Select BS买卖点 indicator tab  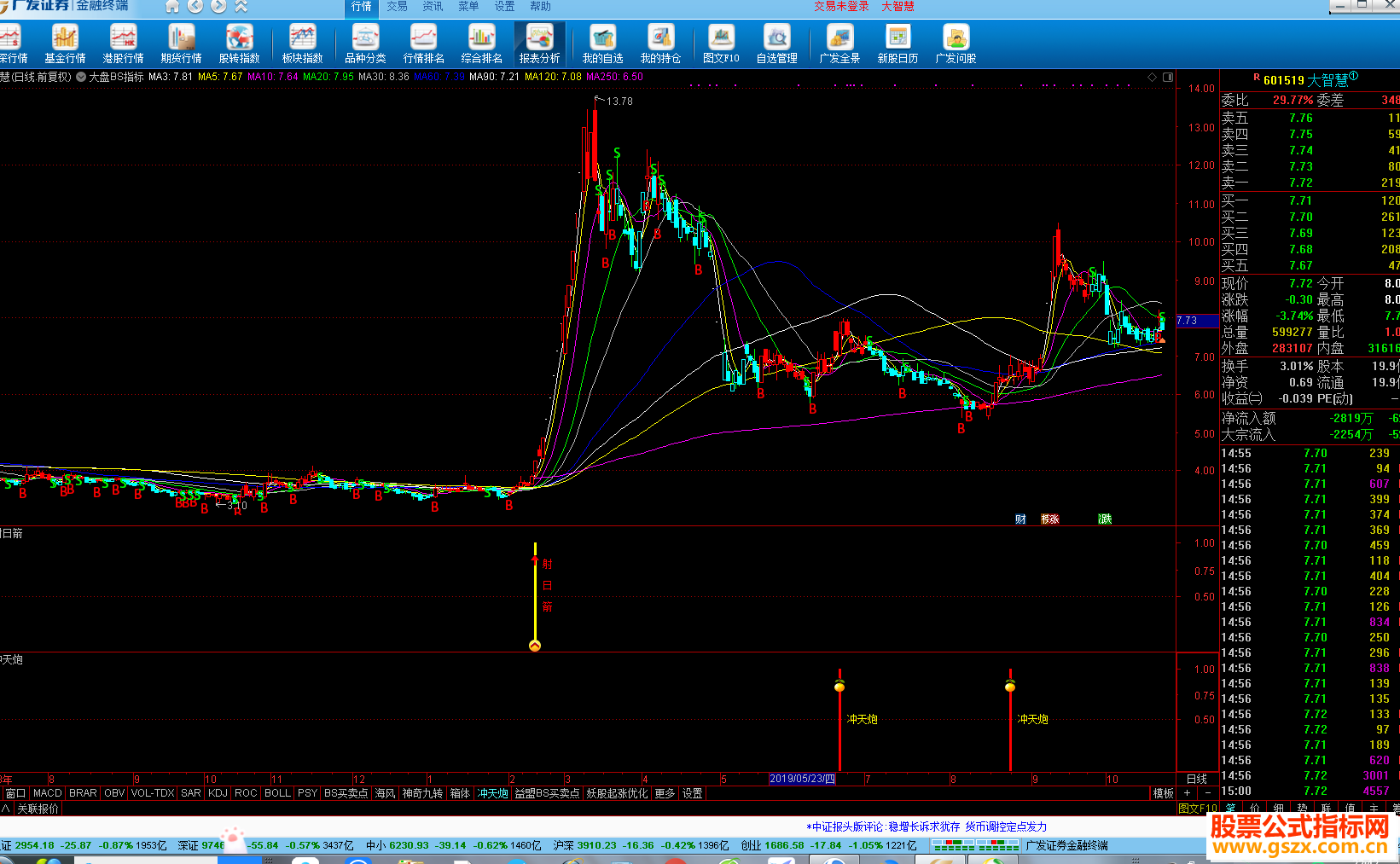click(x=346, y=793)
